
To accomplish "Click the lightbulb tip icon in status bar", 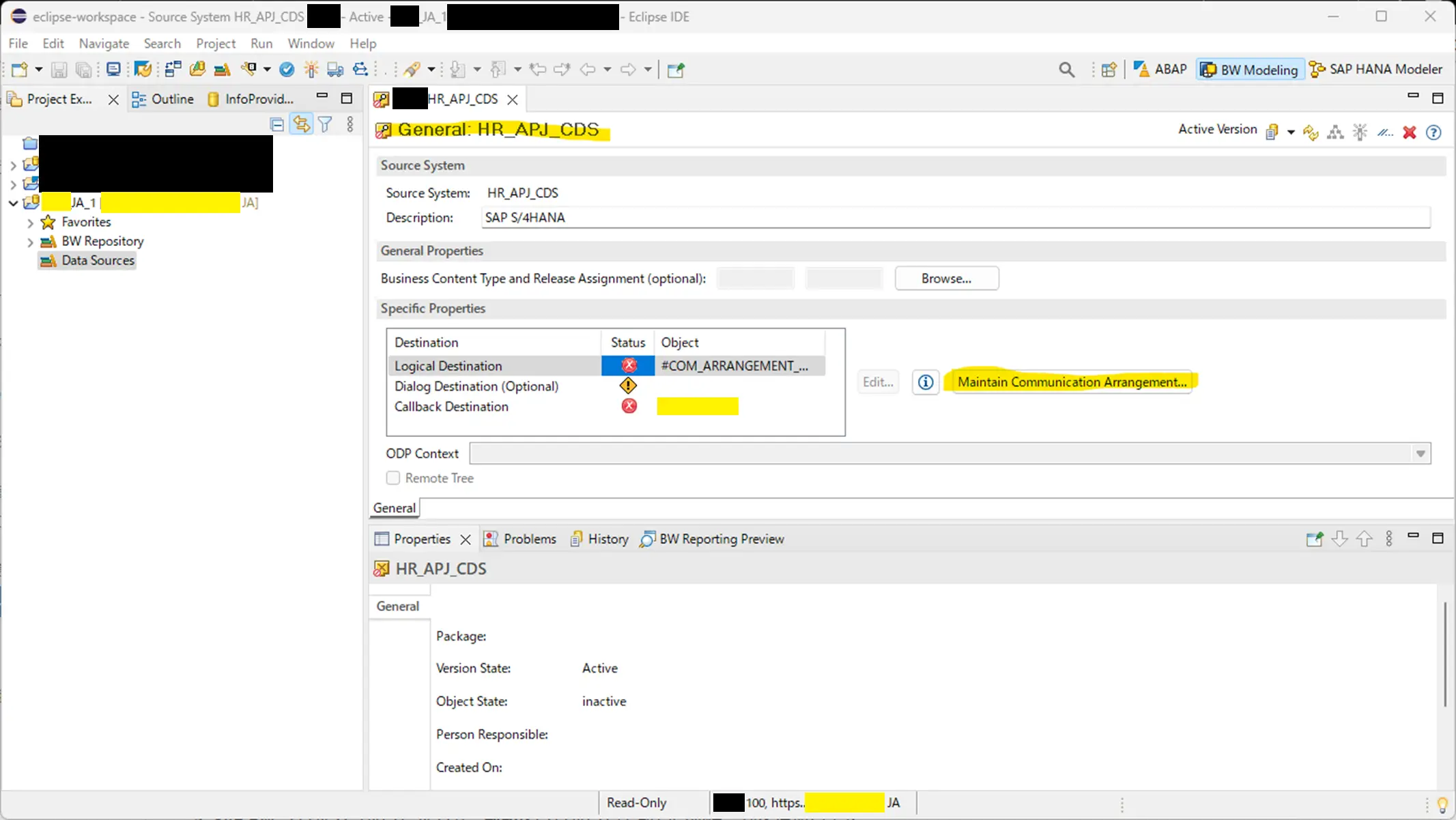I will 1442,806.
